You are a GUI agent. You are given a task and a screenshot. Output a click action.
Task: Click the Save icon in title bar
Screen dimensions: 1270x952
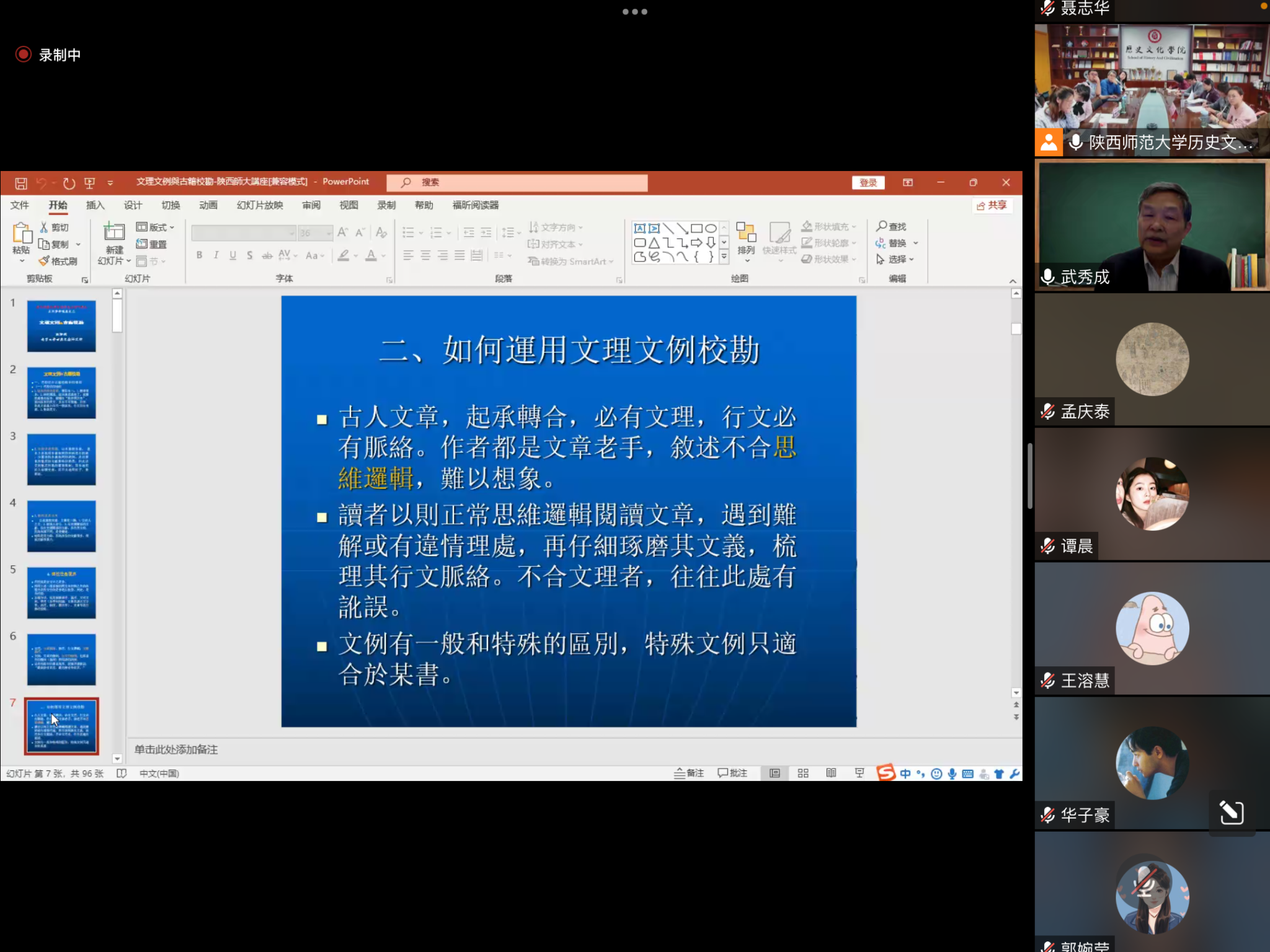pyautogui.click(x=20, y=183)
